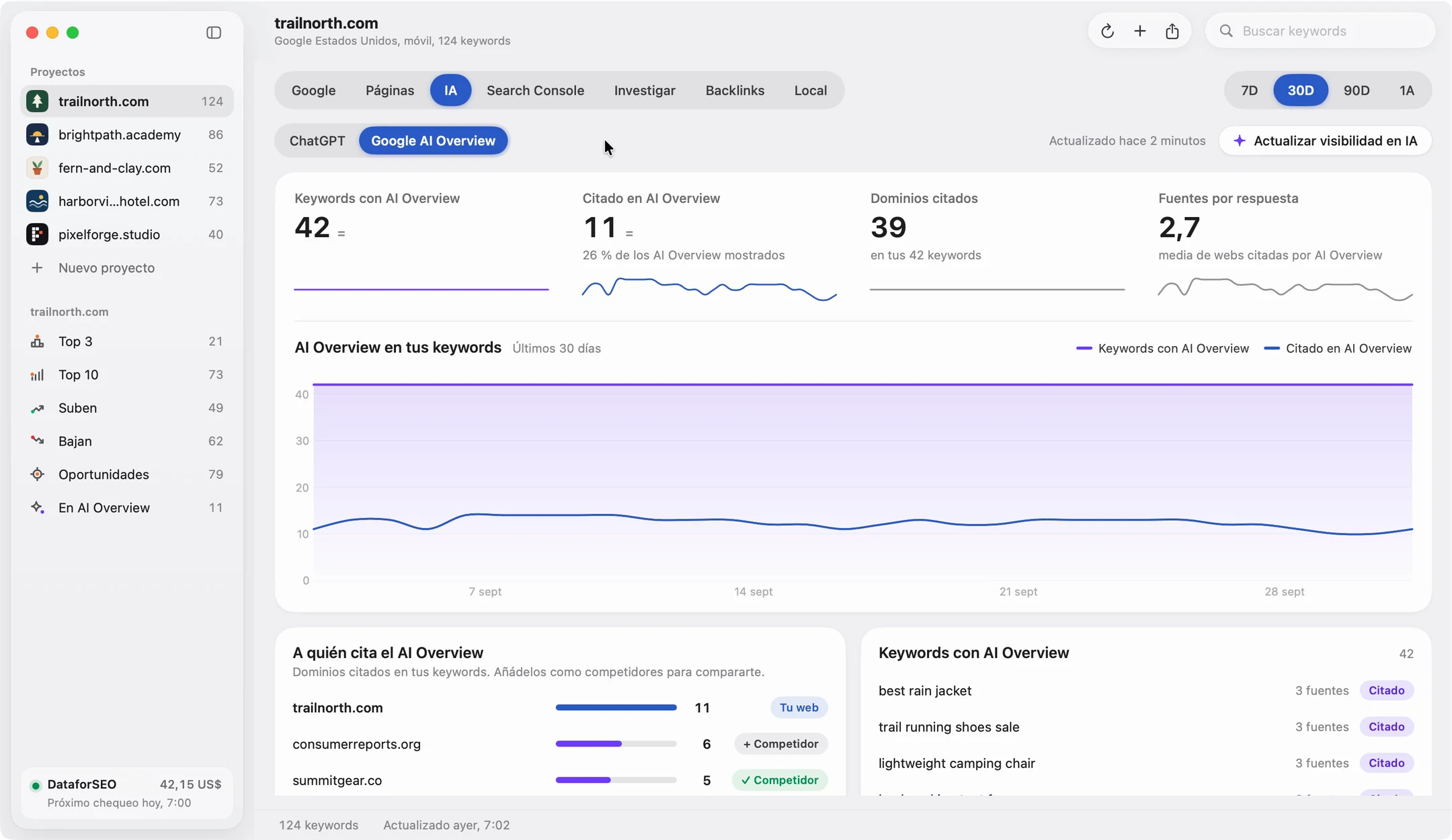
Task: Click the fern-and-clay.com plant icon
Action: click(x=37, y=168)
